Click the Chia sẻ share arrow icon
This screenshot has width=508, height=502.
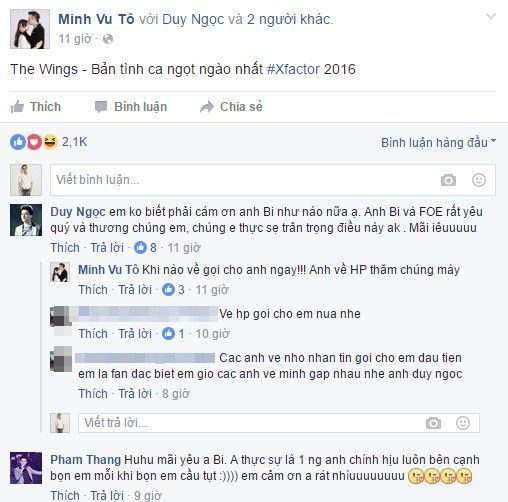(x=207, y=107)
